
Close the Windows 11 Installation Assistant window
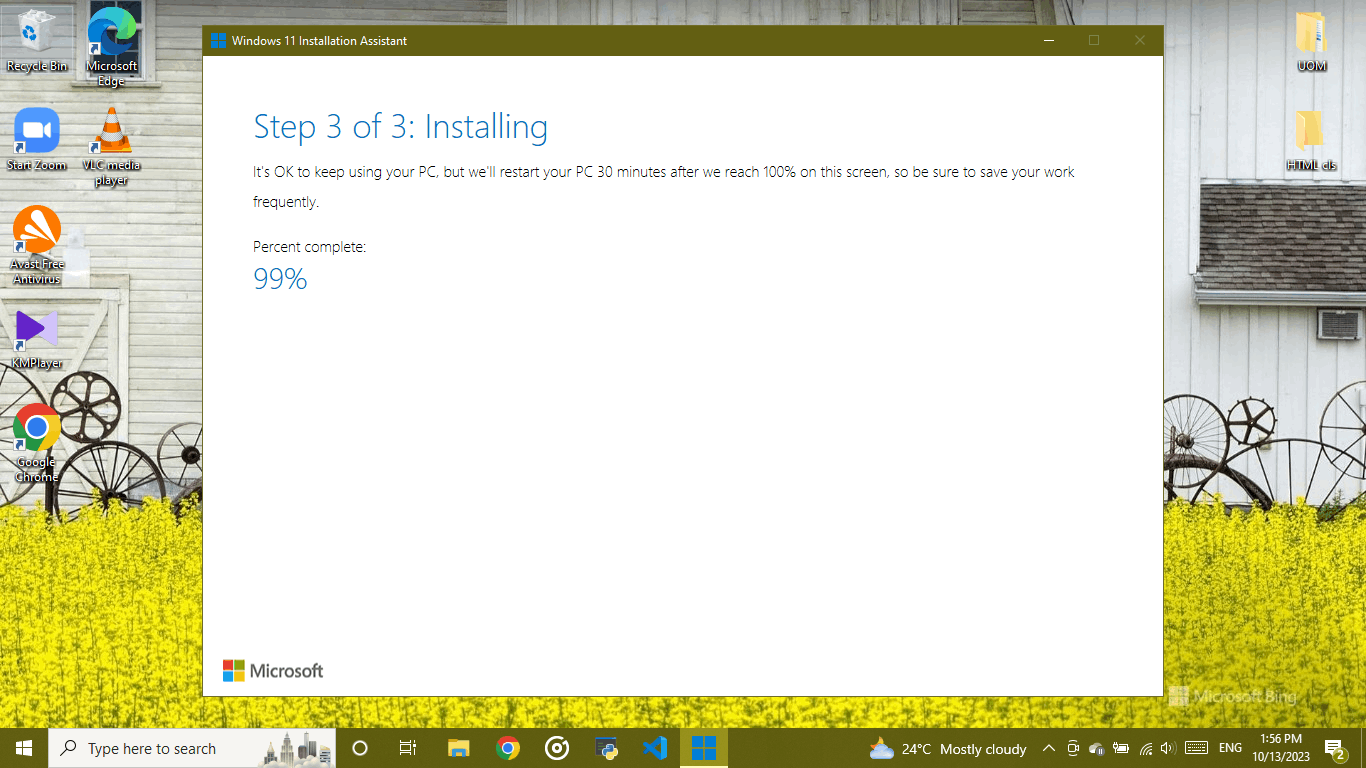[x=1140, y=41]
